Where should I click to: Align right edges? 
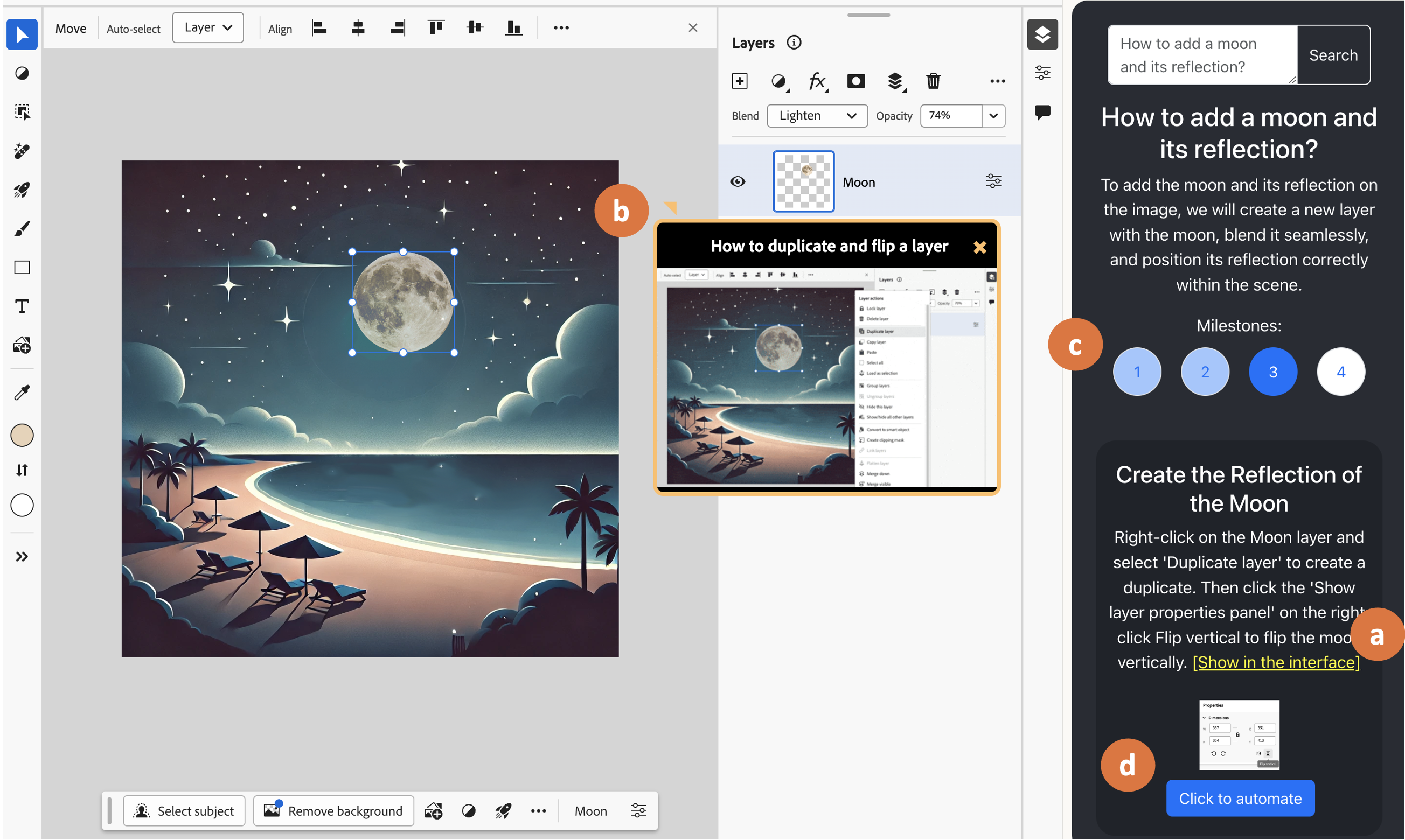point(398,28)
